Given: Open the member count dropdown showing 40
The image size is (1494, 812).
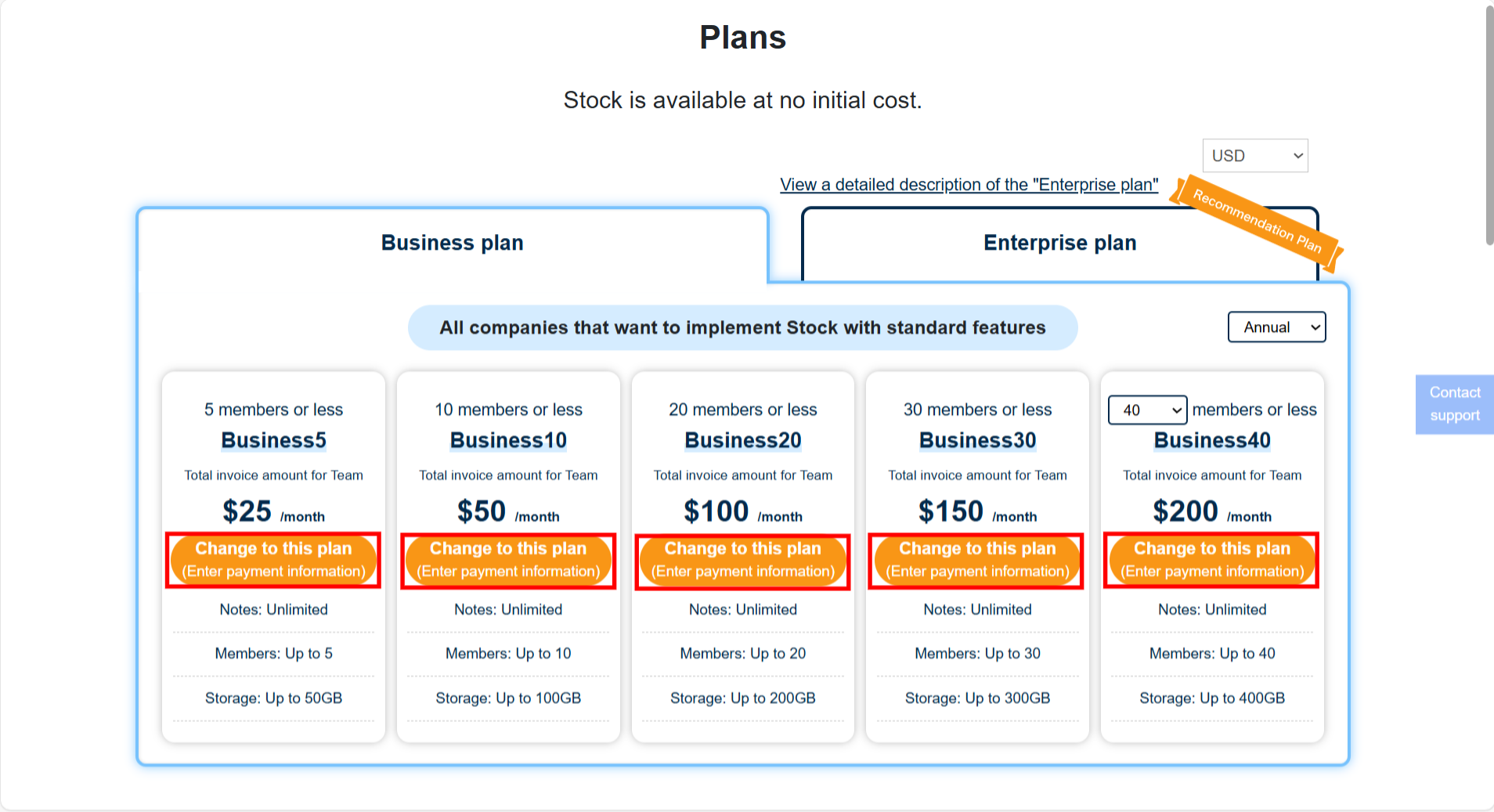Looking at the screenshot, I should click(1146, 410).
